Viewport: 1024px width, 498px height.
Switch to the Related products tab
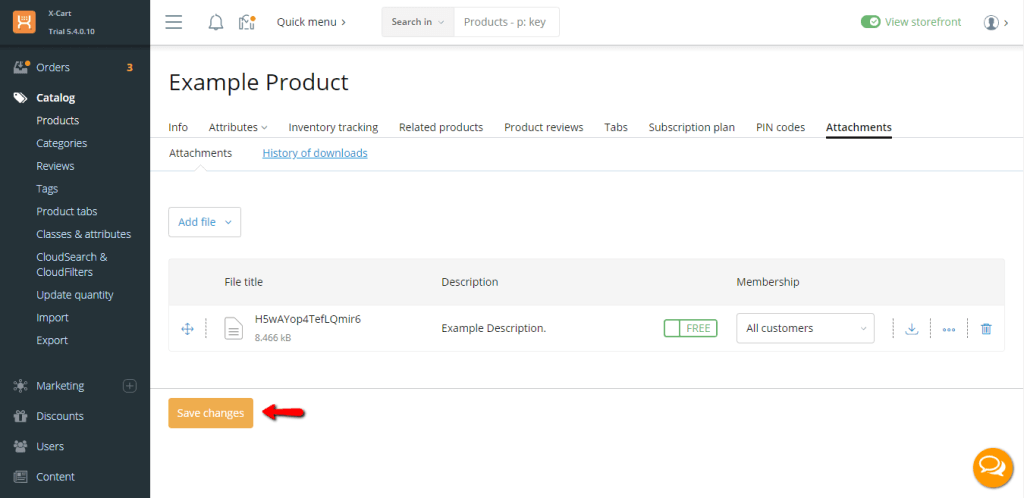(x=441, y=127)
